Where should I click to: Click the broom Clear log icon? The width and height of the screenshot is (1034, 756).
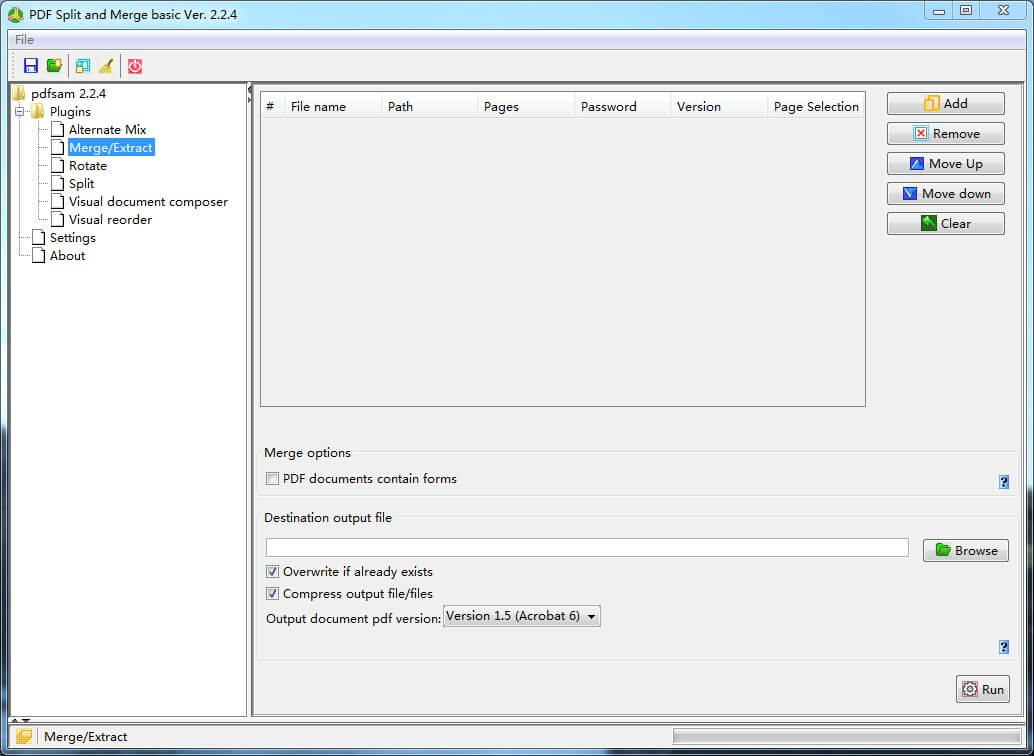pyautogui.click(x=106, y=65)
